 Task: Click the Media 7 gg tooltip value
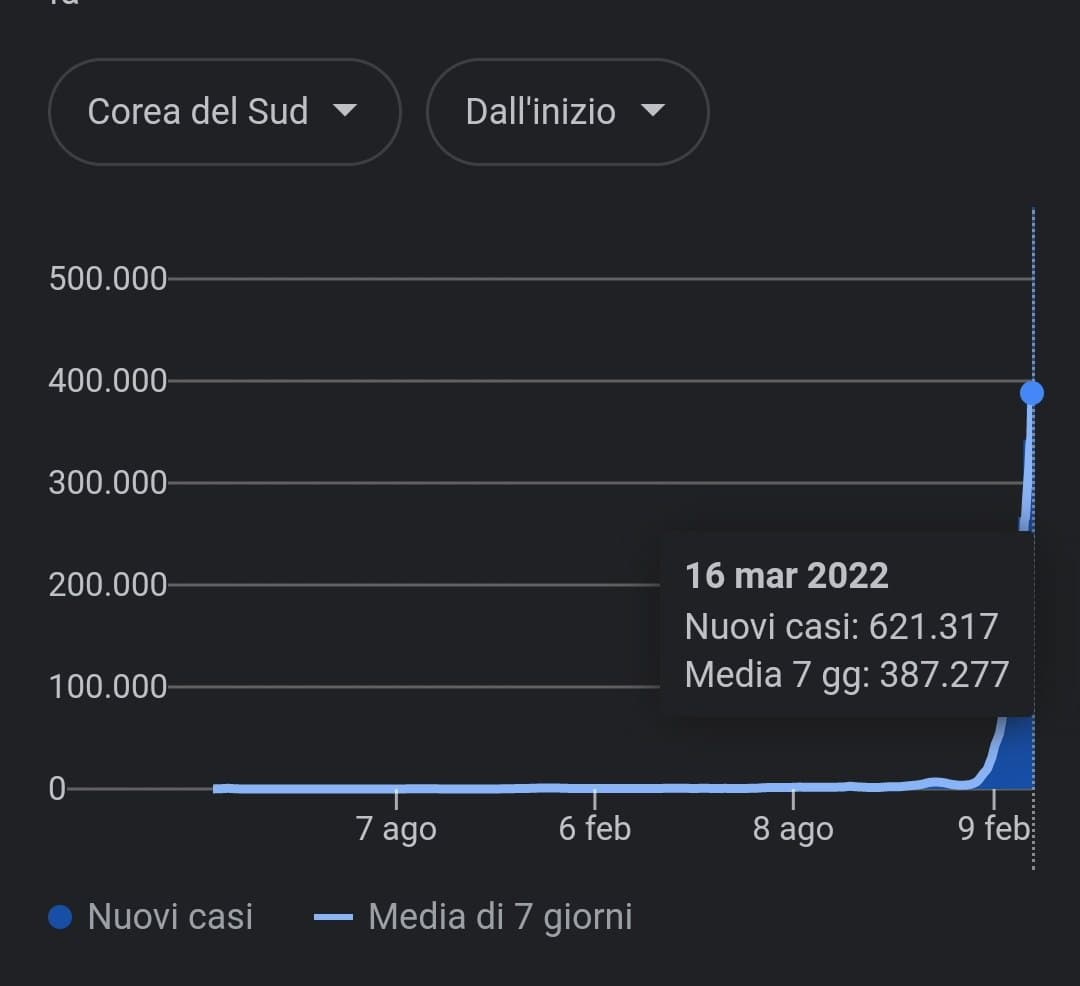click(x=943, y=675)
